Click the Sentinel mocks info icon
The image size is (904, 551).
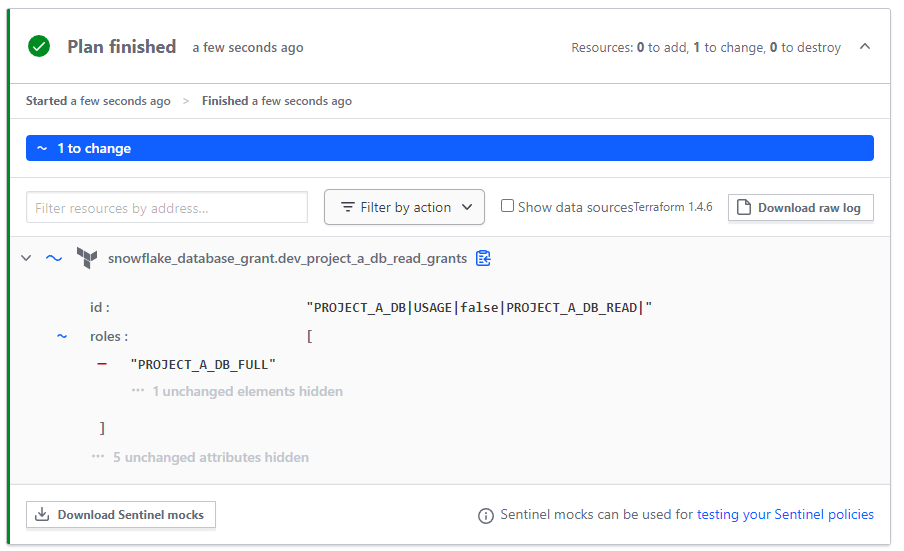point(486,515)
